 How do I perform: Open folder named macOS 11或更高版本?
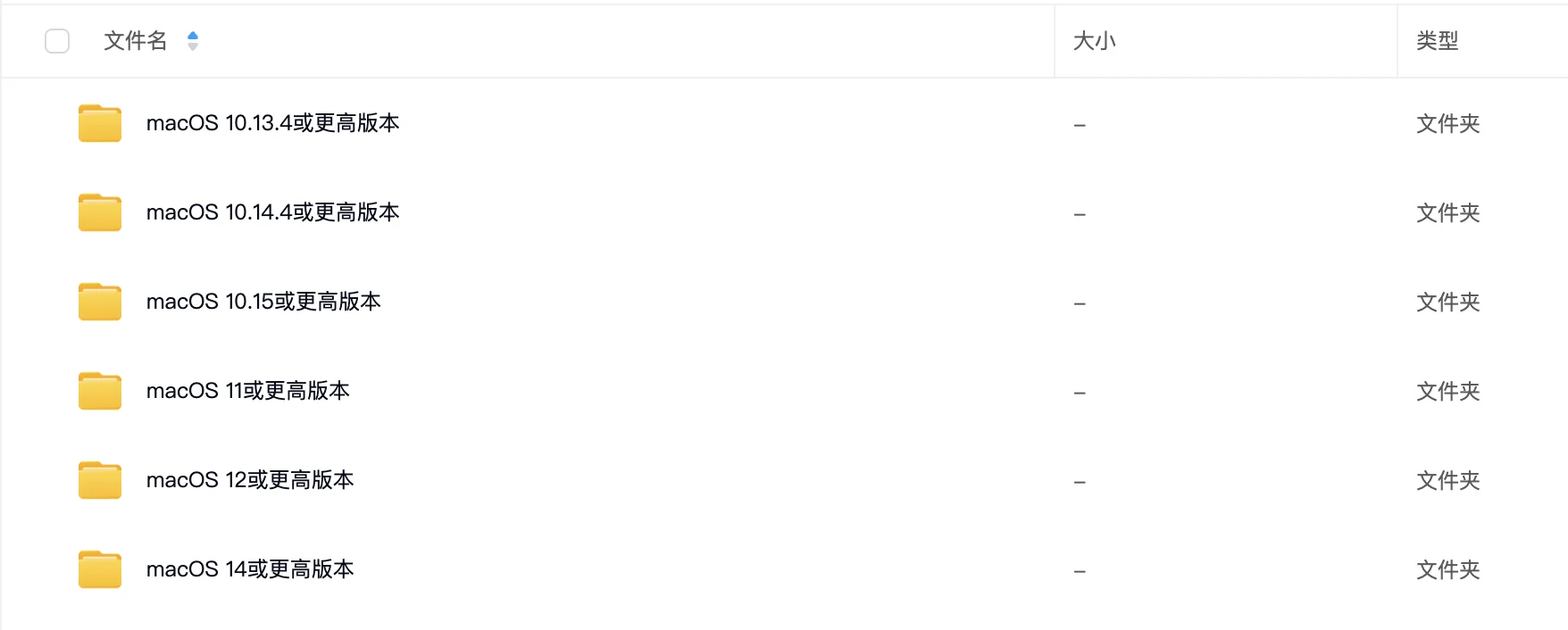coord(248,391)
